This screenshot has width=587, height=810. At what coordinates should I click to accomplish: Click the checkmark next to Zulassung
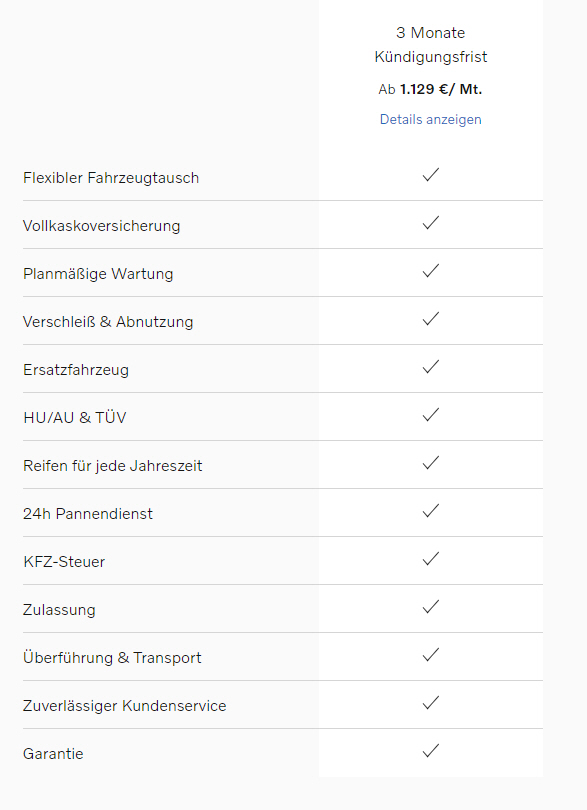(x=430, y=607)
